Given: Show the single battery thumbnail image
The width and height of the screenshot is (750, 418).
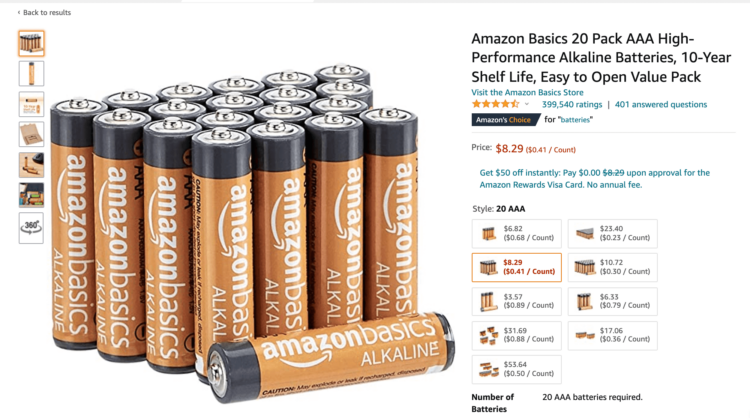Looking at the screenshot, I should pyautogui.click(x=31, y=73).
